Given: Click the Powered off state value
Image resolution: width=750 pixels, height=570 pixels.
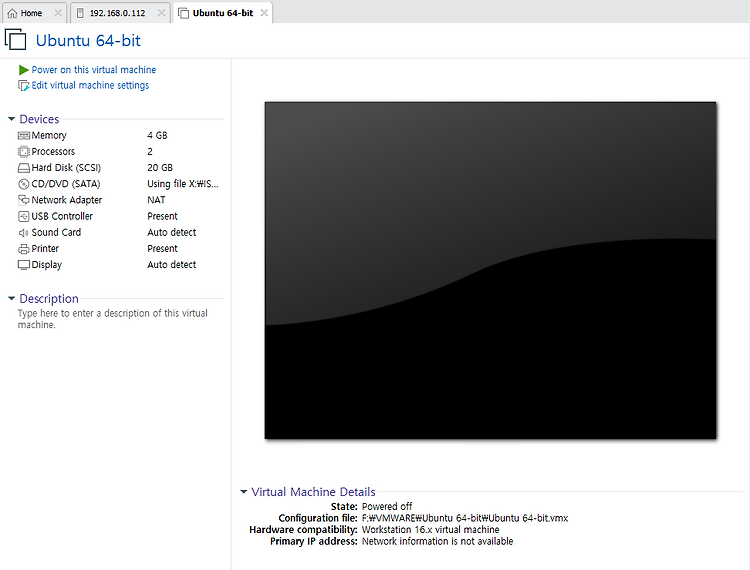Looking at the screenshot, I should (x=387, y=506).
